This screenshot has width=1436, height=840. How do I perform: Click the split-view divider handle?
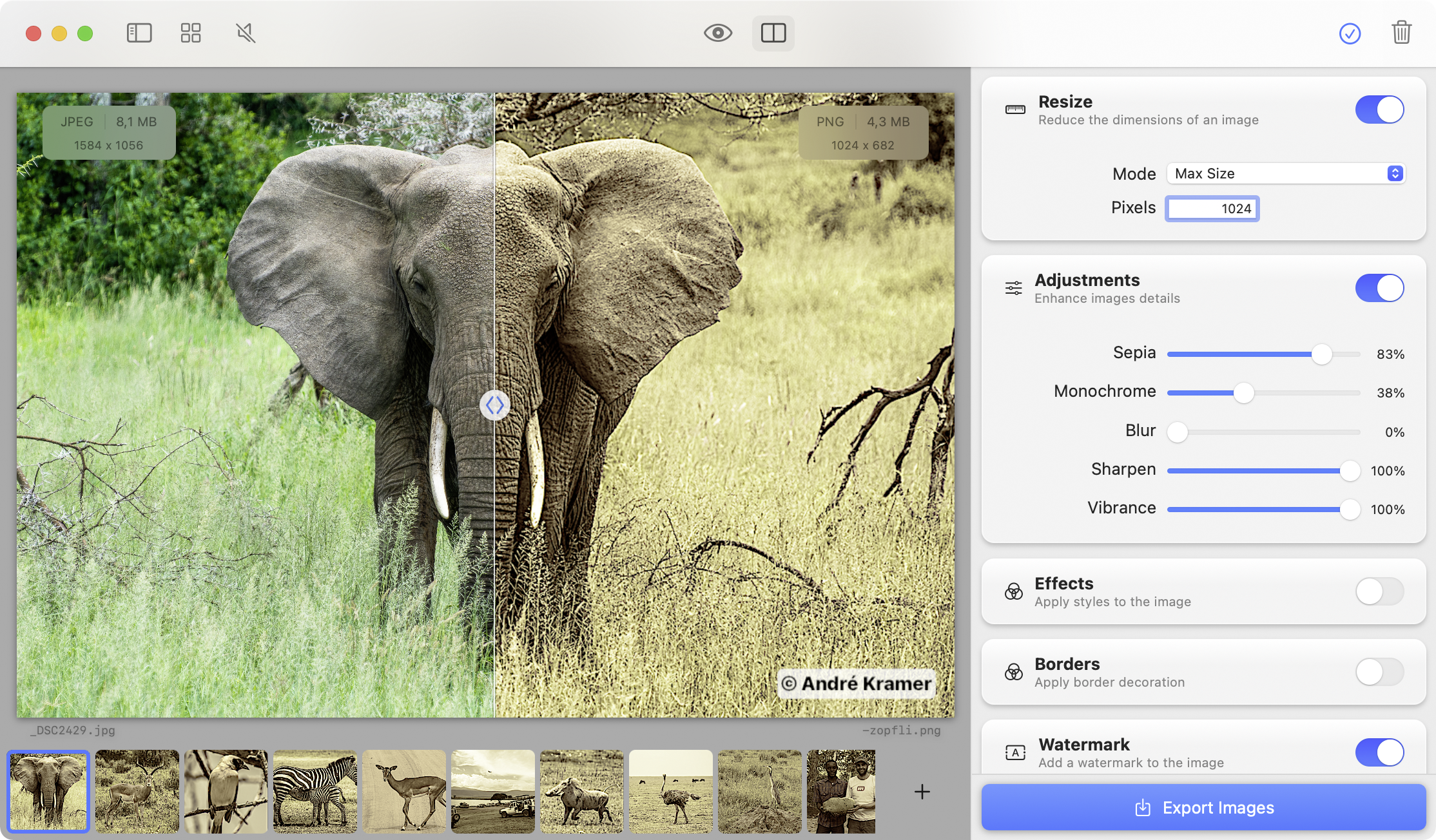point(495,405)
